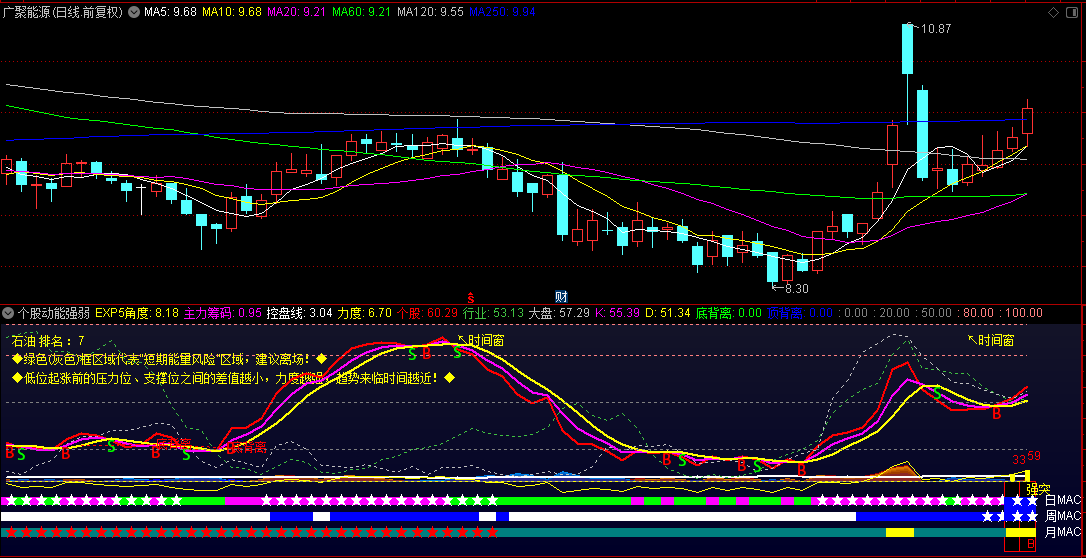
Task: Click the 主力筹码 indicator value label
Action: (223, 313)
